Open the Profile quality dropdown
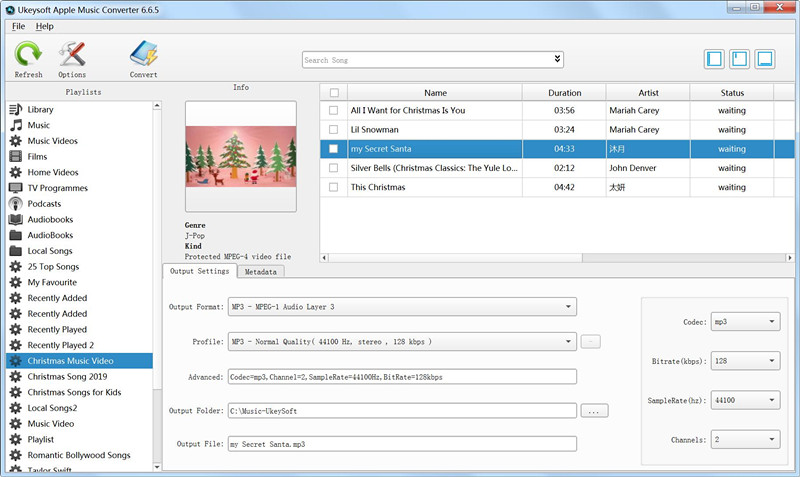800x477 pixels. tap(402, 341)
